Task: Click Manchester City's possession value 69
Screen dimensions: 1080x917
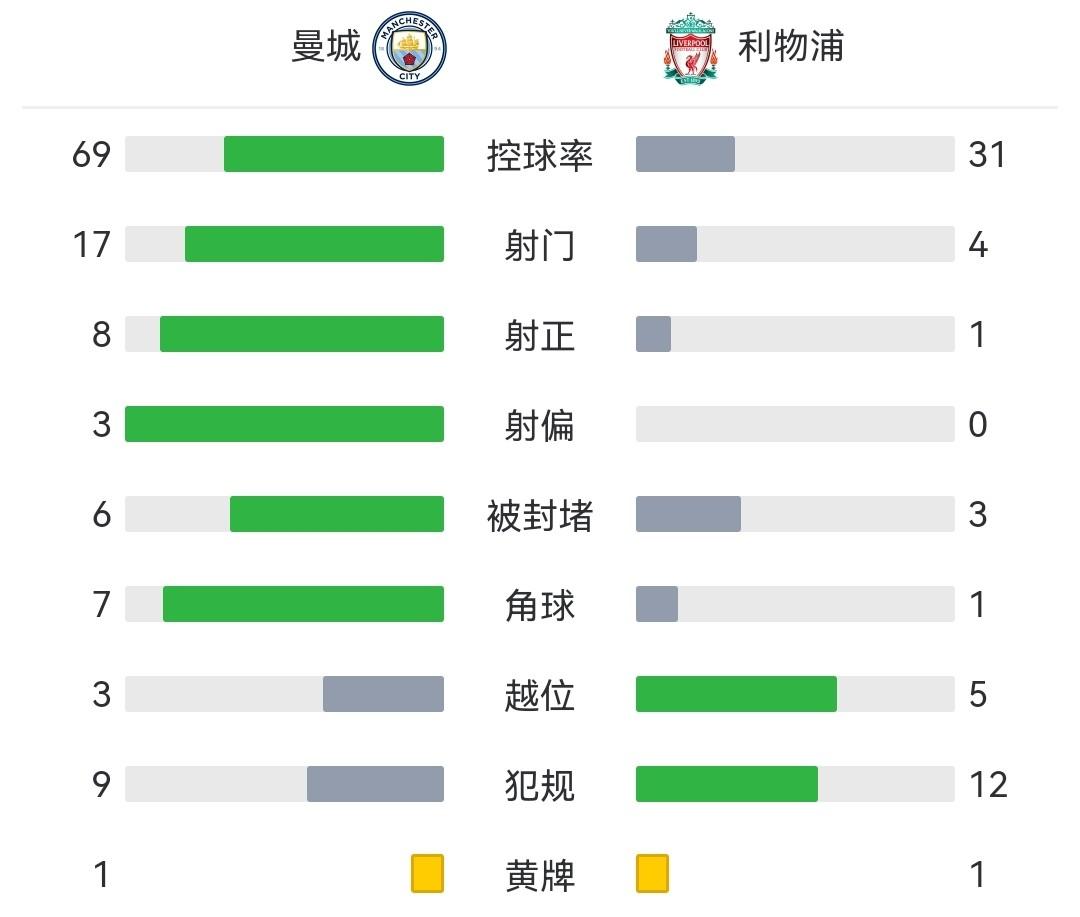Action: point(91,155)
